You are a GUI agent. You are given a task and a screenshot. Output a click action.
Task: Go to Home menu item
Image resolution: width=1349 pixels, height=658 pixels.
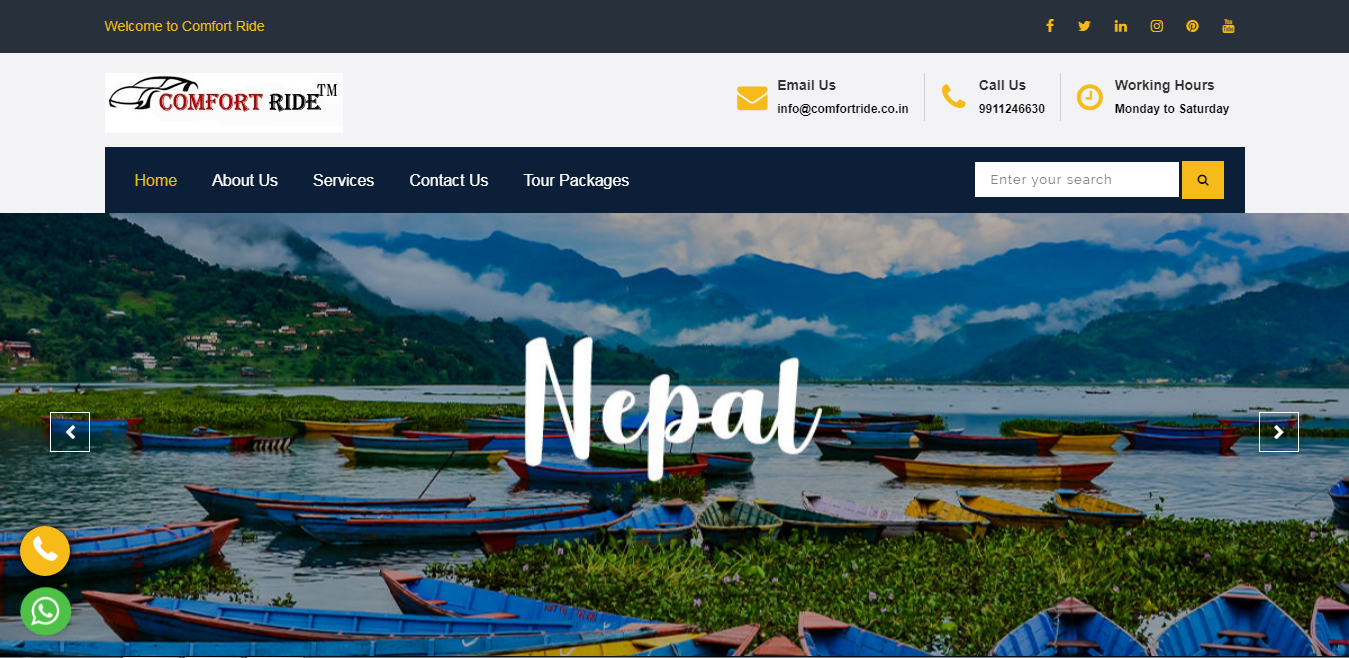(x=156, y=180)
